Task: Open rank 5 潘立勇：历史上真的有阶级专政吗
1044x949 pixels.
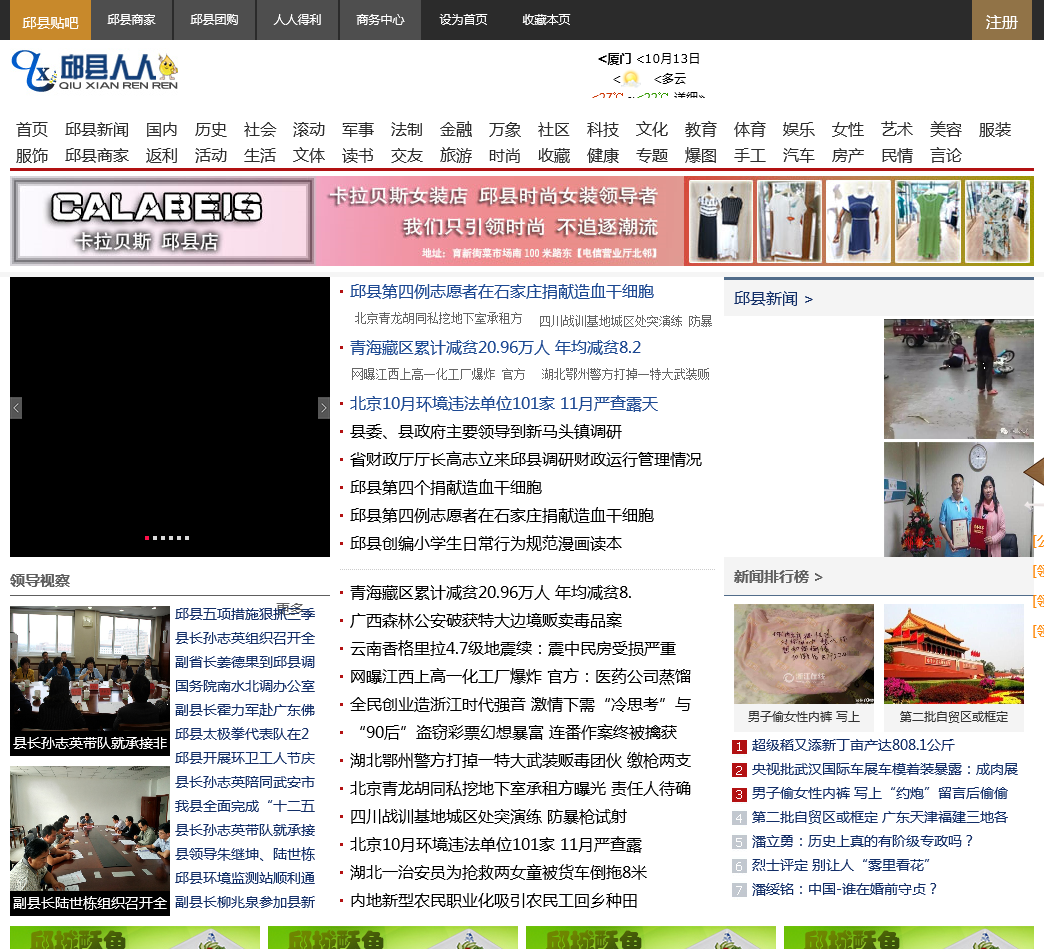Action: click(863, 841)
